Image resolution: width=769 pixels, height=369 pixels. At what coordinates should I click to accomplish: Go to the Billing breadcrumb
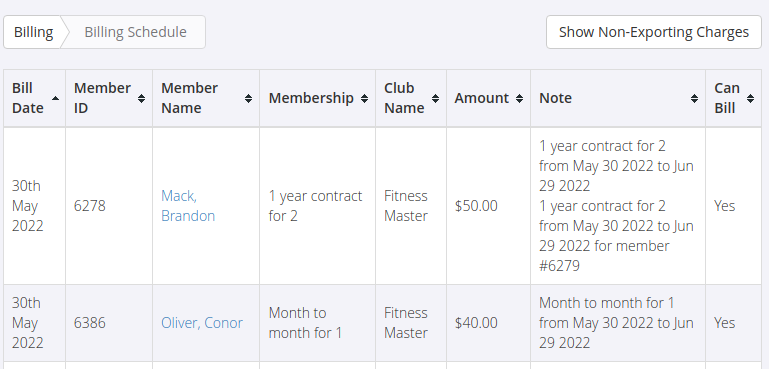click(x=33, y=32)
